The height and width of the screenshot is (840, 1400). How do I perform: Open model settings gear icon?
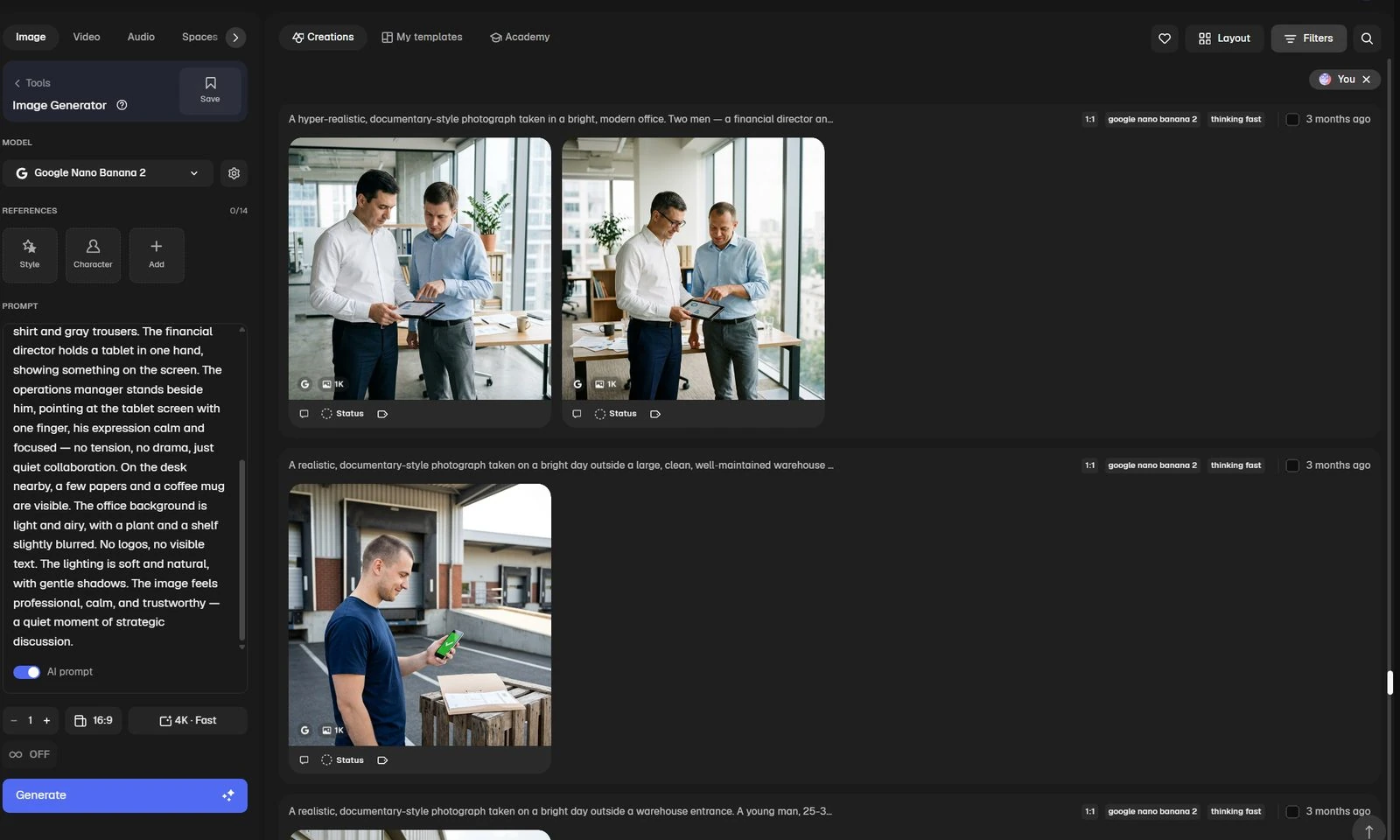[x=234, y=173]
